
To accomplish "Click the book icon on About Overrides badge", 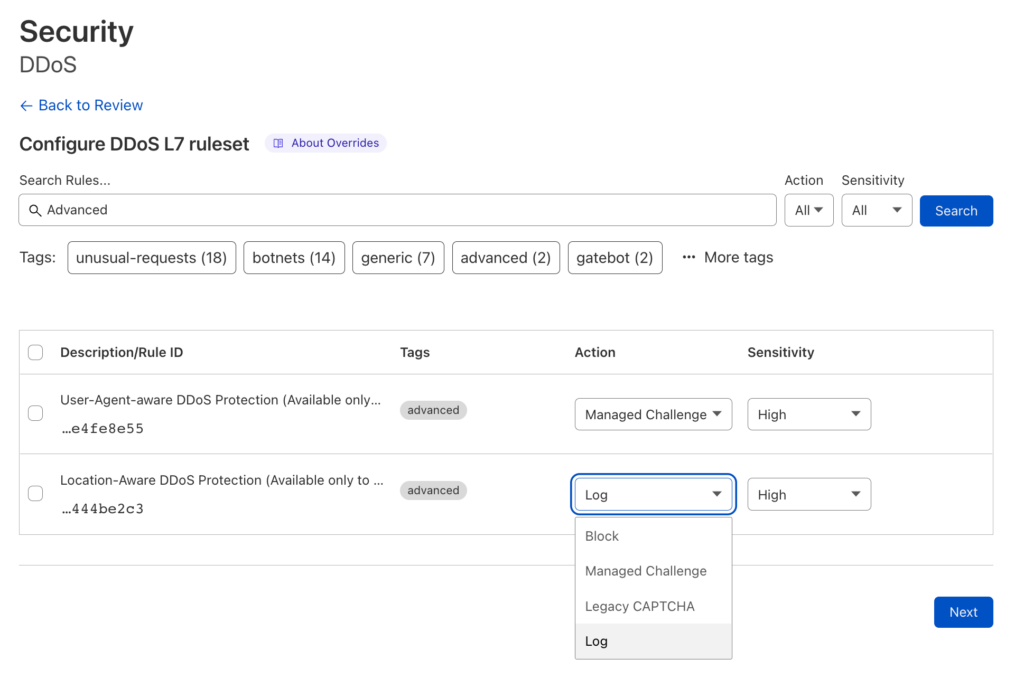I will pos(277,143).
